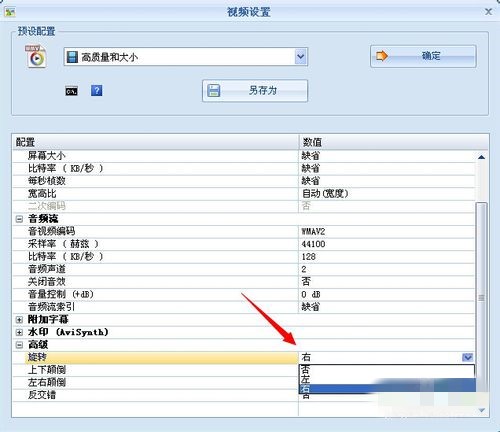Click scroll up arrow of settings list
500x432 pixels.
tap(481, 157)
